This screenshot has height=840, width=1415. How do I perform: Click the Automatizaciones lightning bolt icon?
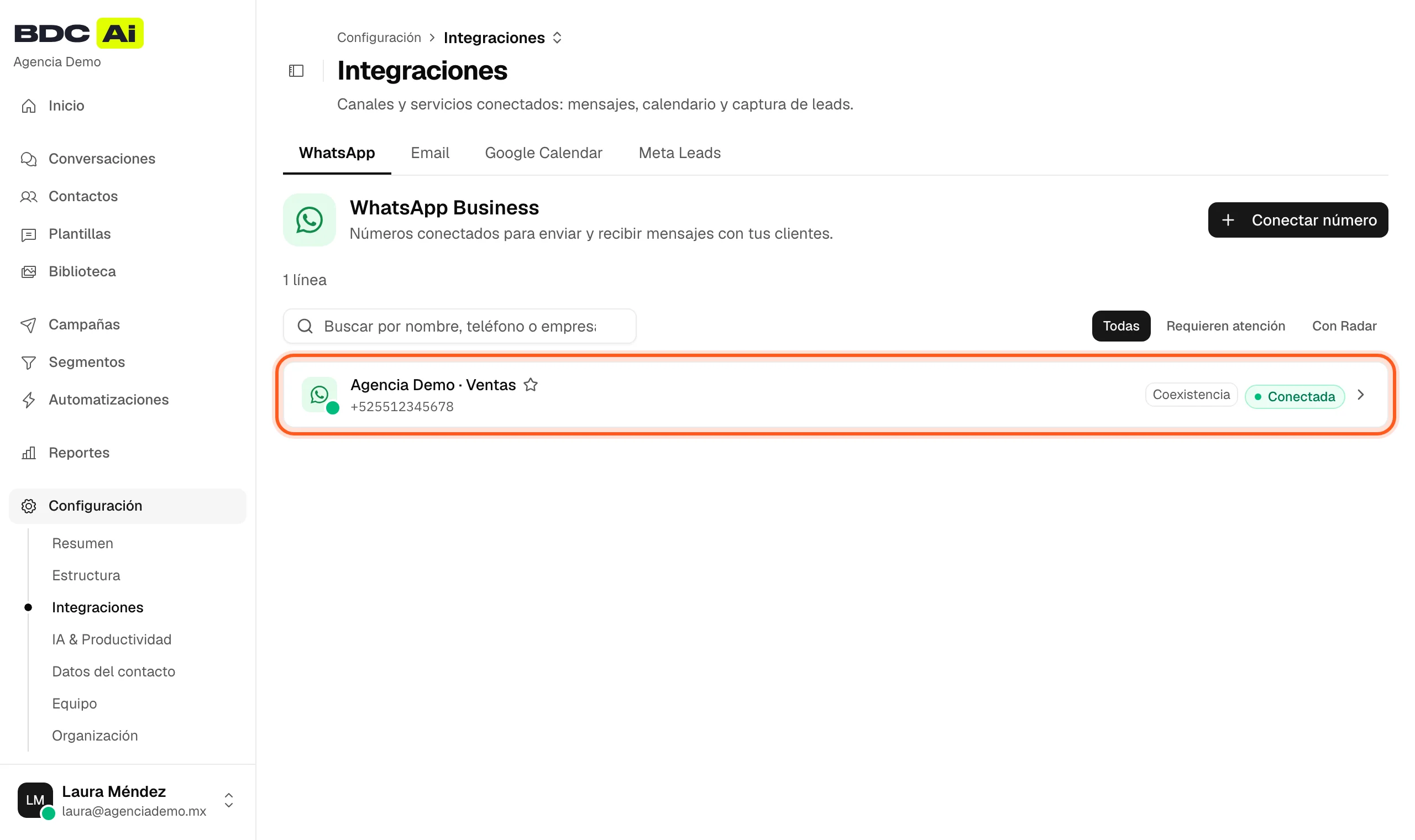pyautogui.click(x=29, y=400)
